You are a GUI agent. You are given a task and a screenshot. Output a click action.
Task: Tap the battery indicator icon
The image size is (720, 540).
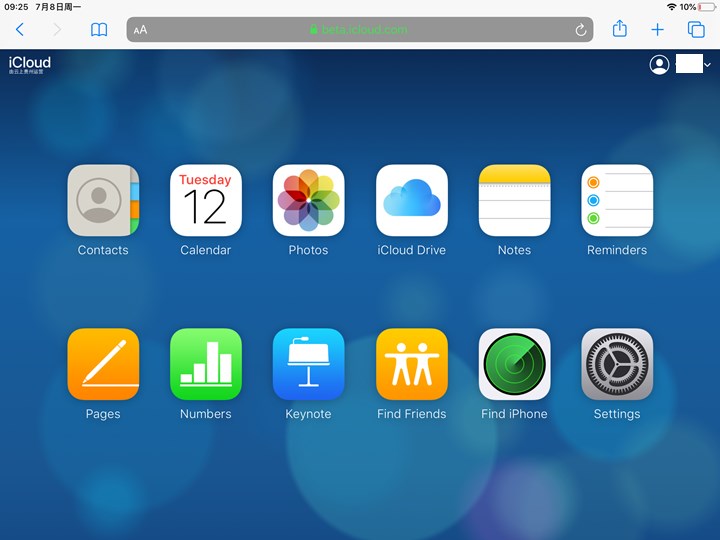(707, 7)
